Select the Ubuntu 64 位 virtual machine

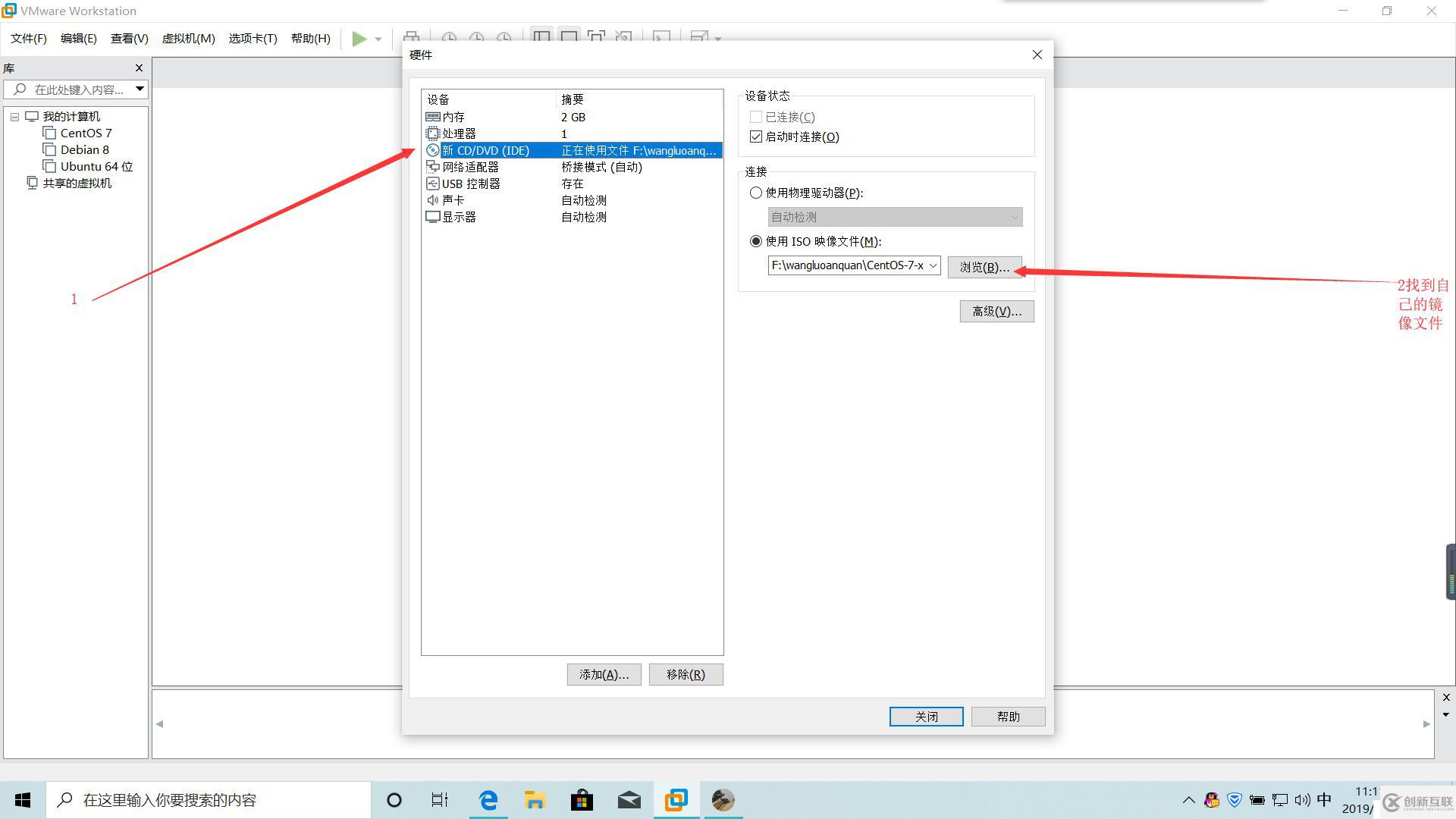click(x=96, y=167)
